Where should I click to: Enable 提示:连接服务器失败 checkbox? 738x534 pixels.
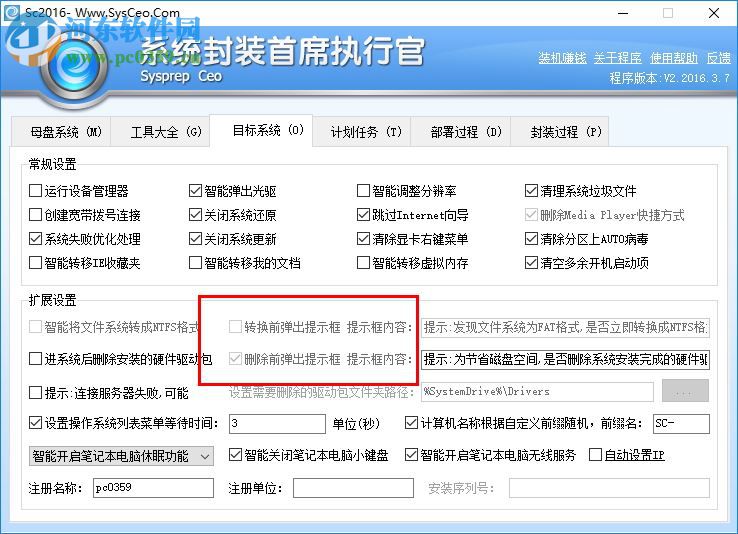click(35, 392)
